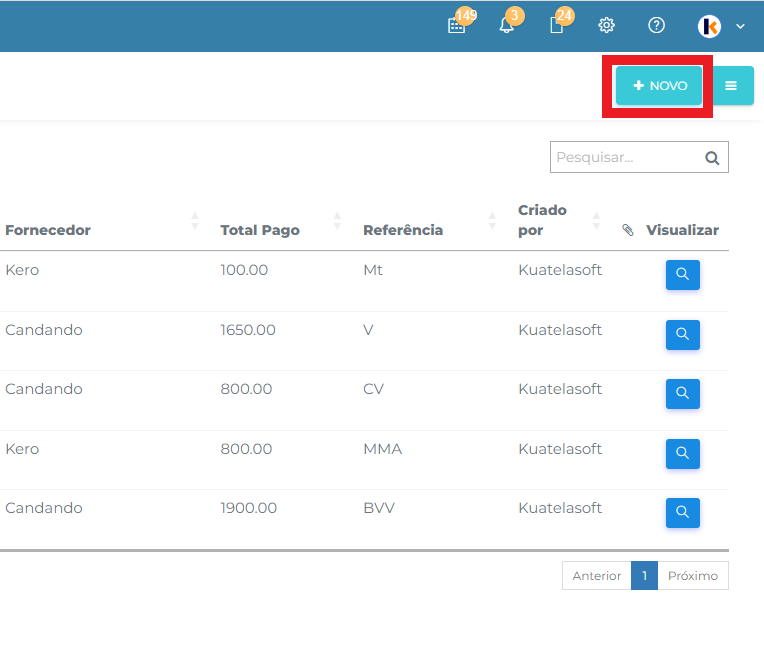The height and width of the screenshot is (649, 764).
Task: Go to Próximo page
Action: [x=693, y=576]
